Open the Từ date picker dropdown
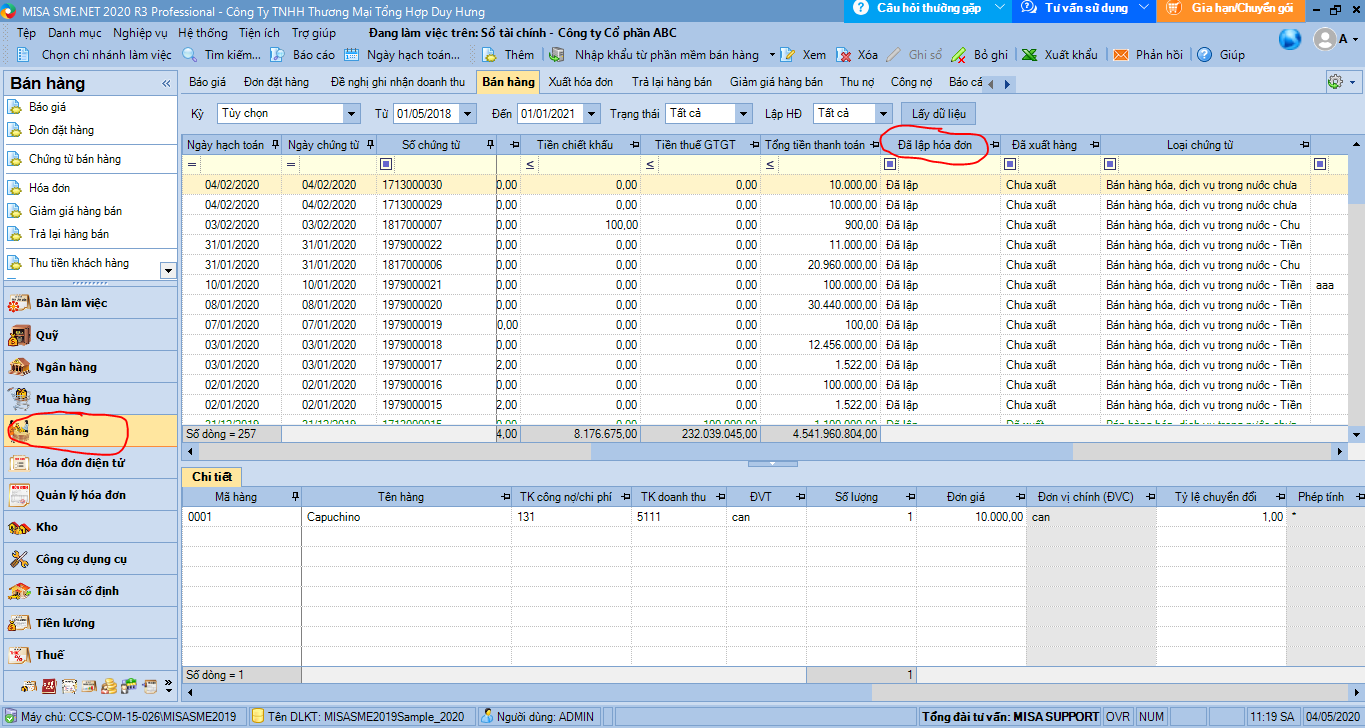1365x728 pixels. (x=468, y=114)
